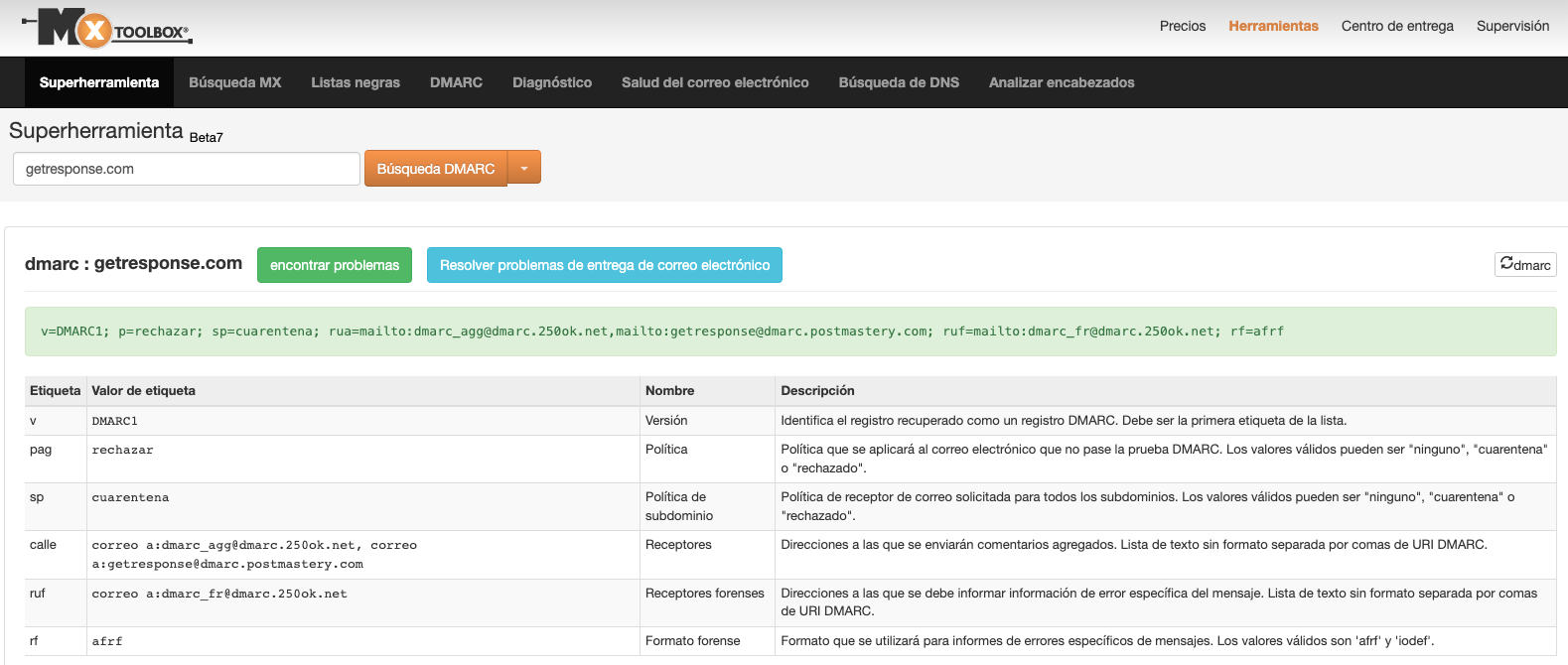Select the Receptores forenses cell

(x=708, y=603)
